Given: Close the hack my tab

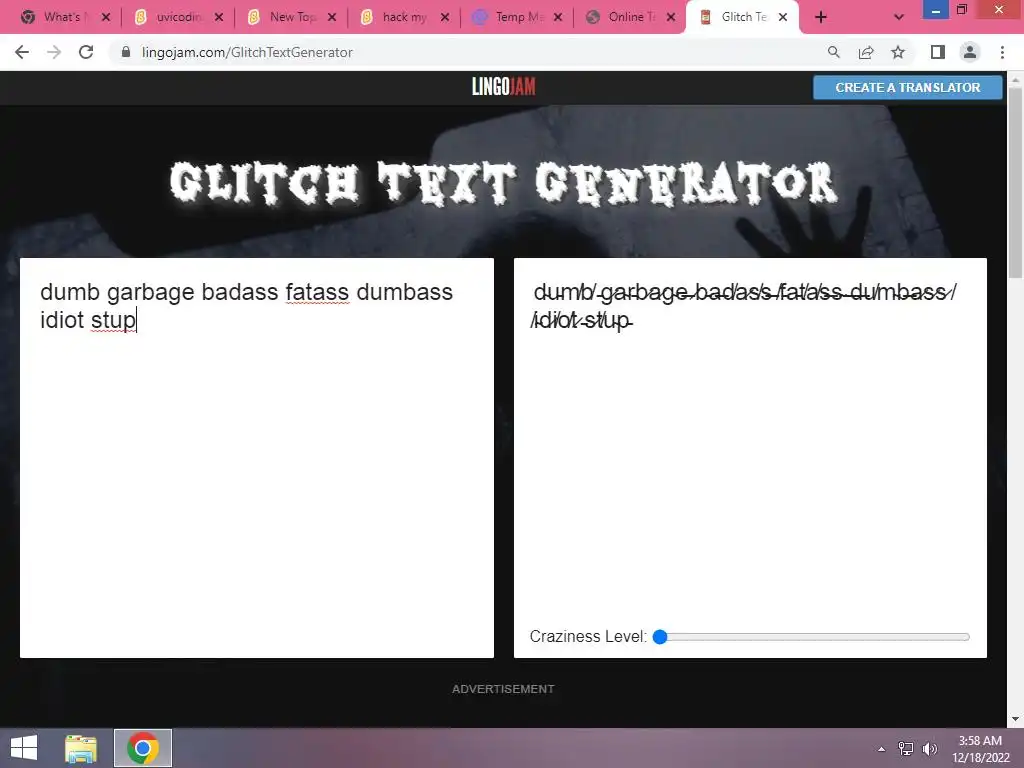Looking at the screenshot, I should point(445,17).
